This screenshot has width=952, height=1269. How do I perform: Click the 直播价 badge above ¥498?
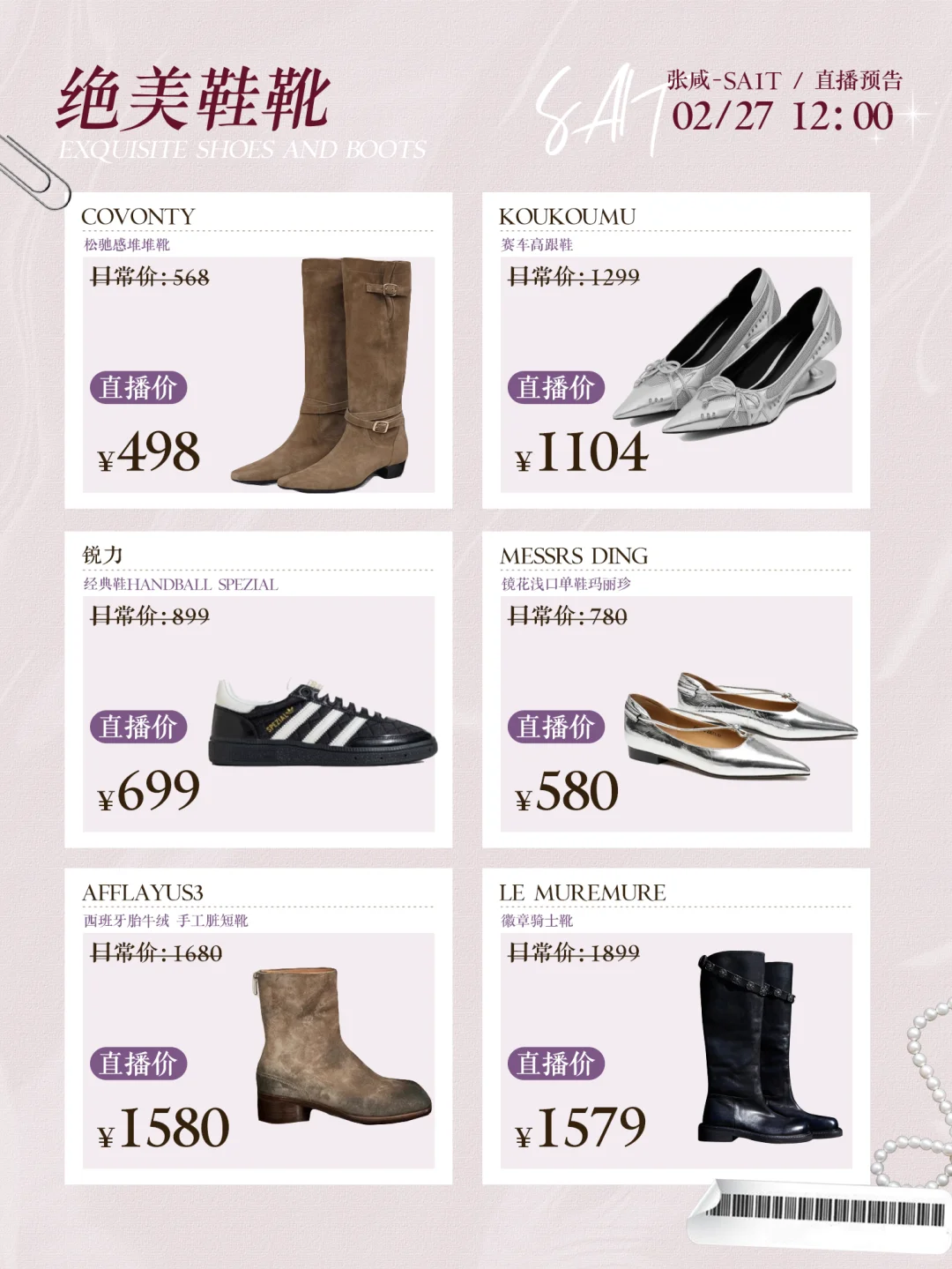pos(138,387)
